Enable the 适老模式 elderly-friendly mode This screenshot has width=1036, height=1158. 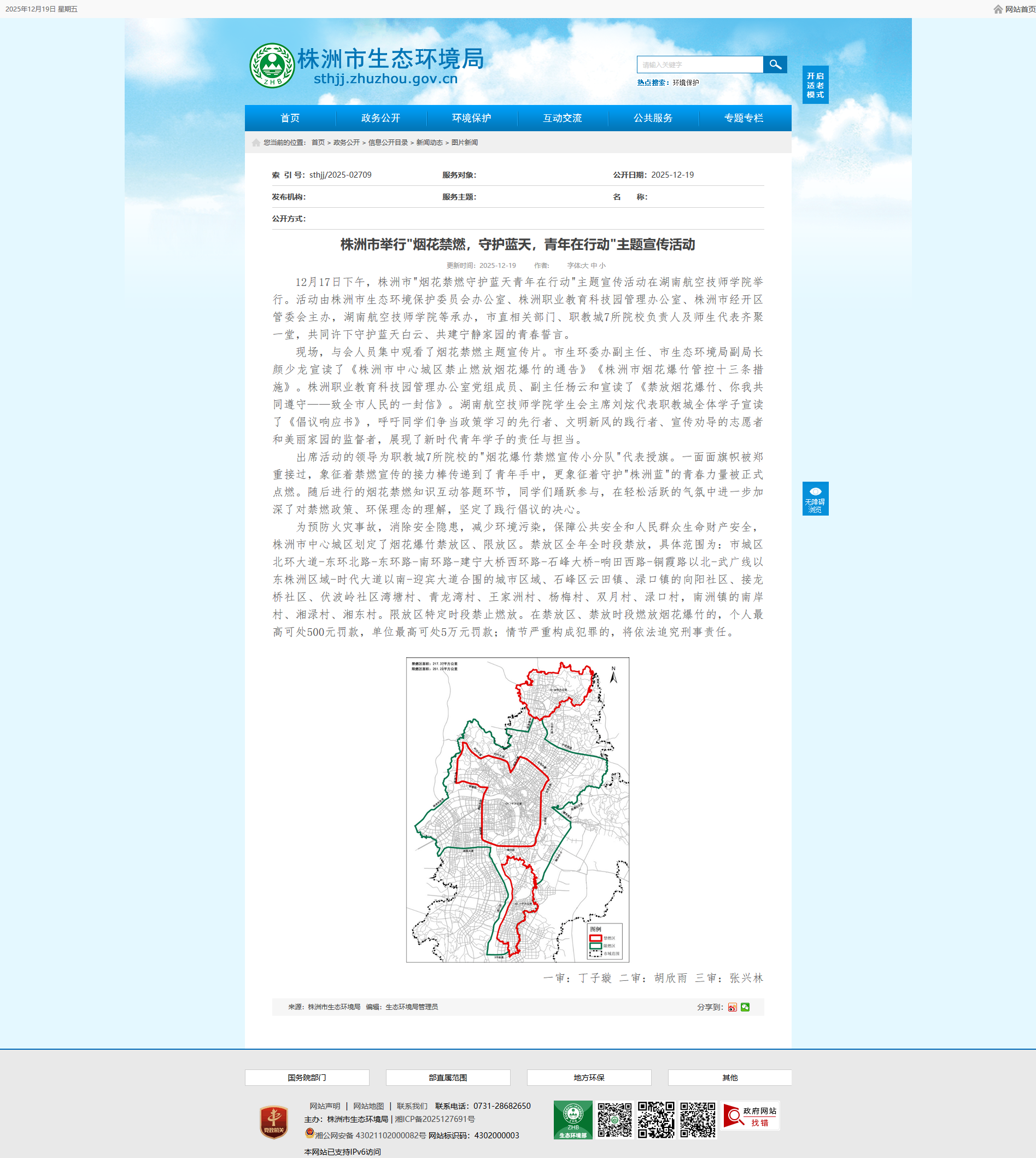(x=815, y=85)
